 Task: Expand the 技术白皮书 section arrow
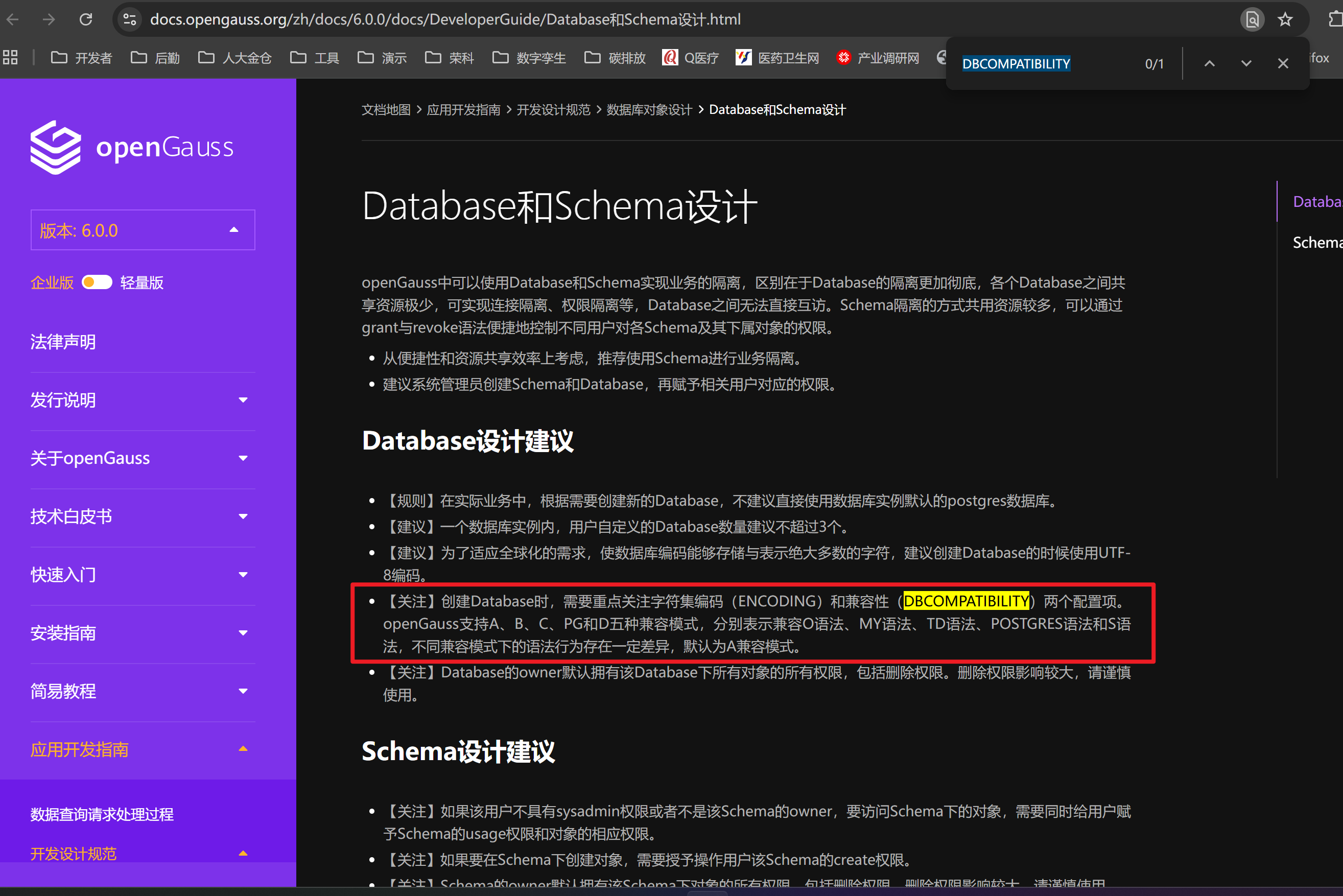[x=243, y=516]
